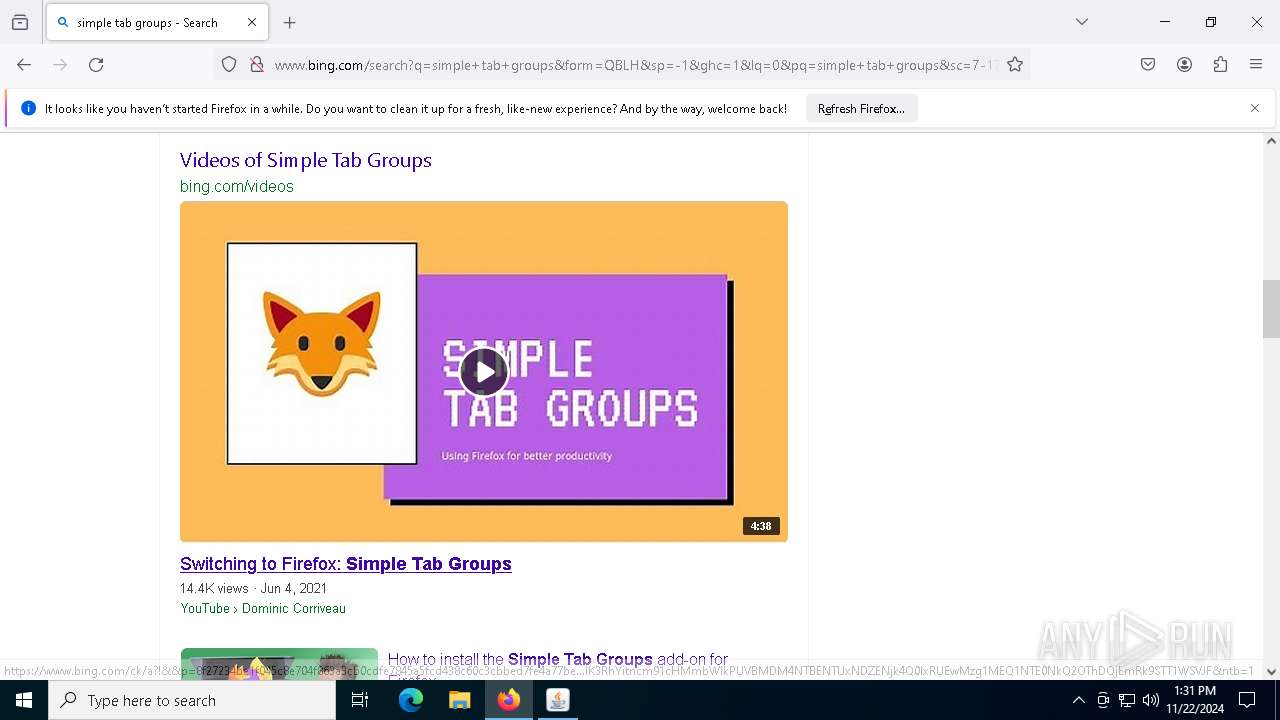1280x720 pixels.
Task: Open tracking protection shield icon
Action: point(229,65)
